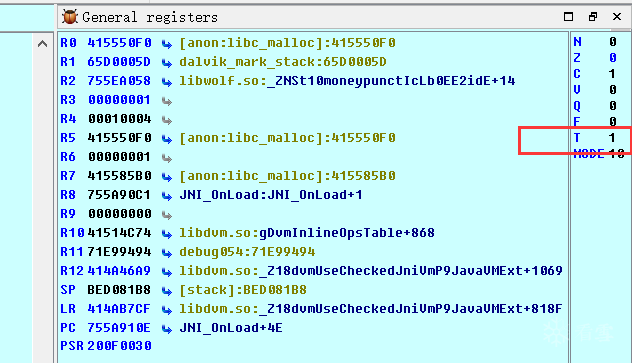632x363 pixels.
Task: Follow the jump arrow next to SP
Action: pyautogui.click(x=166, y=290)
